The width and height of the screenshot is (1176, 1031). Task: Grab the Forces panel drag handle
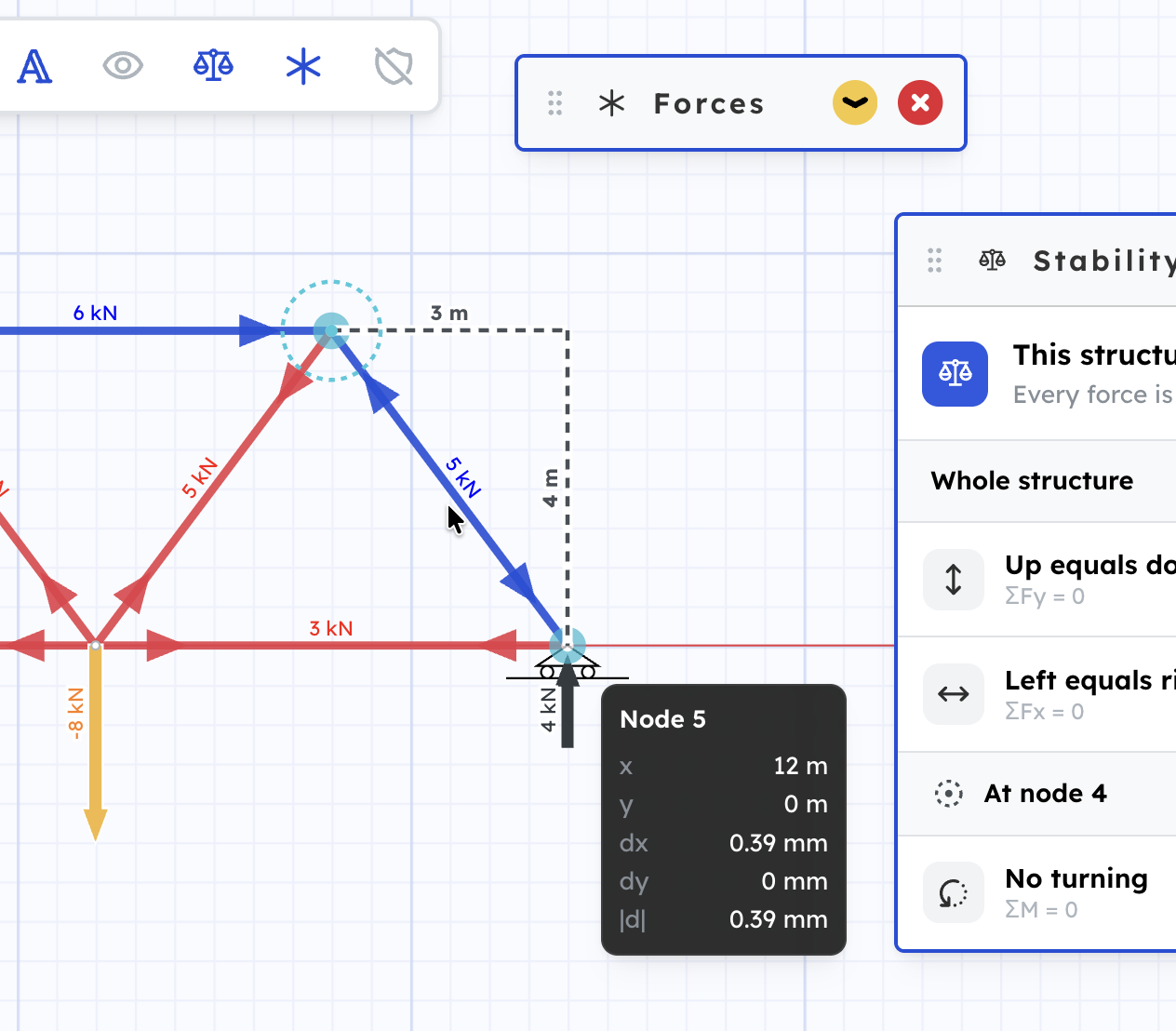(555, 103)
